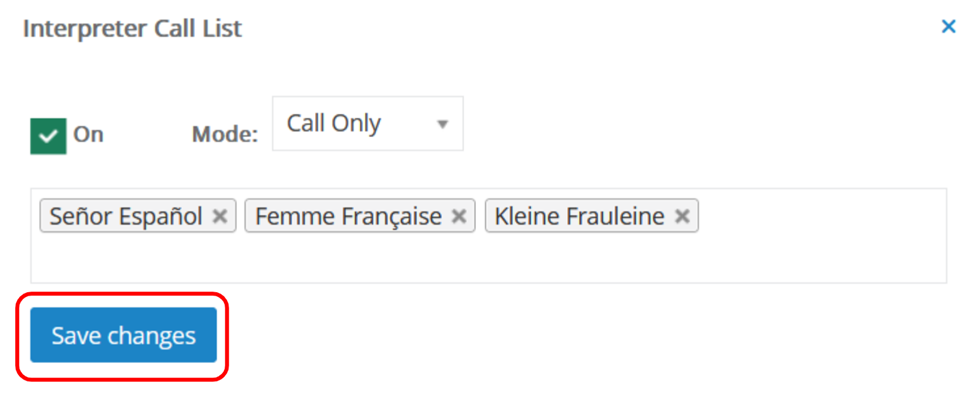Toggle the On checkbox

pos(48,136)
